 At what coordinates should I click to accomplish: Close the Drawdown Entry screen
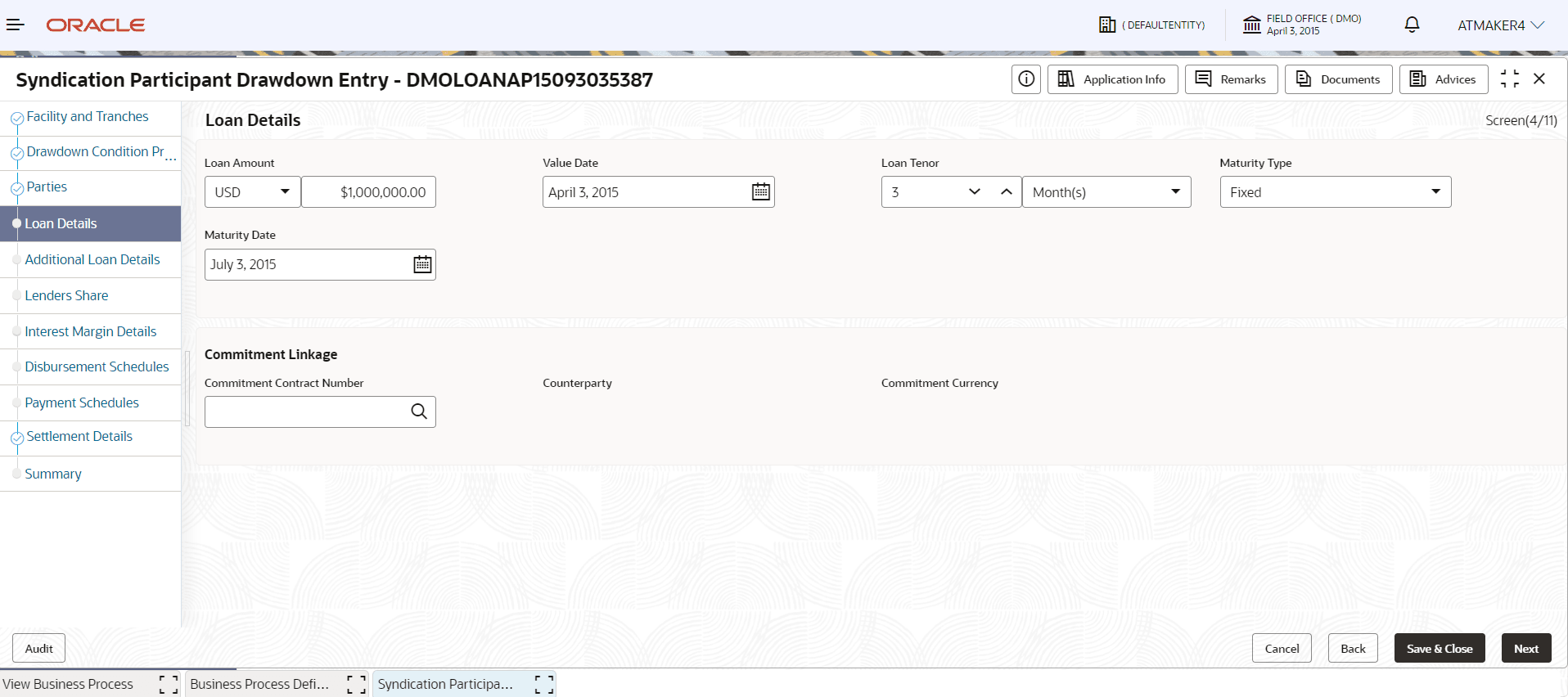pos(1539,79)
